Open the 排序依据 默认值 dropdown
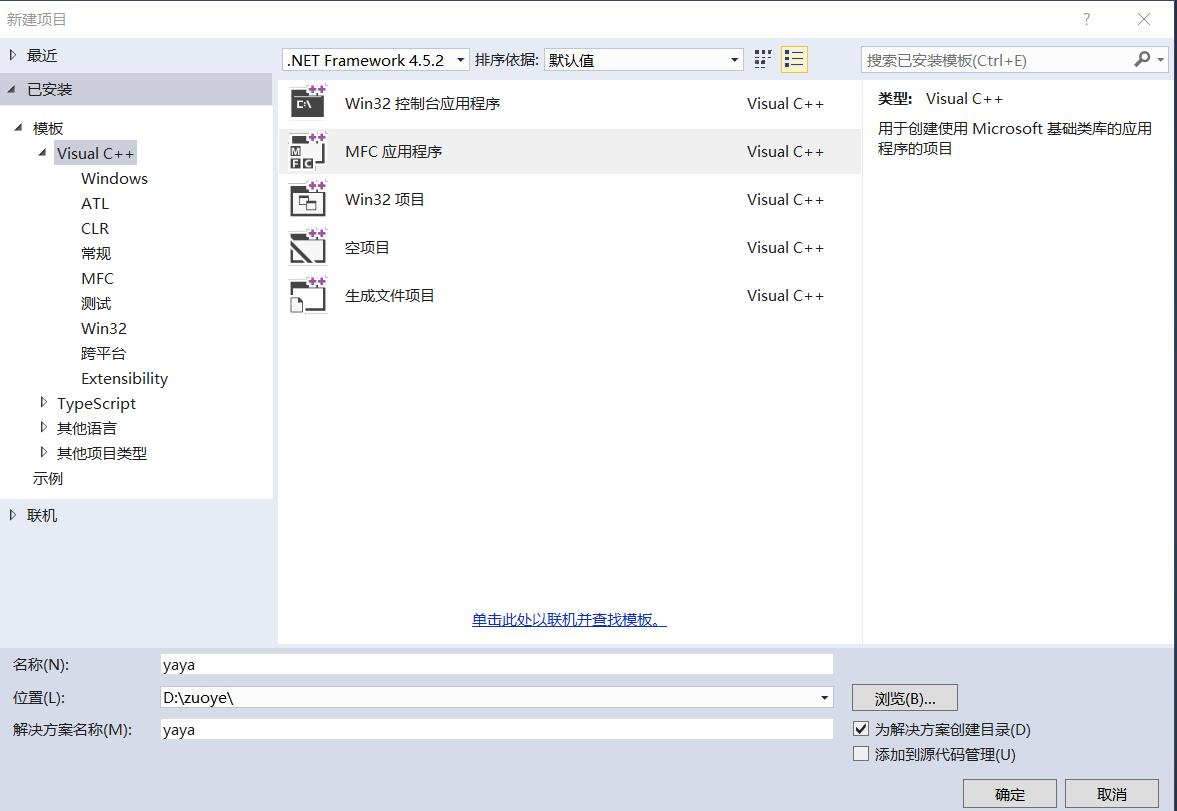Screen dimensions: 1177x811 pos(643,60)
